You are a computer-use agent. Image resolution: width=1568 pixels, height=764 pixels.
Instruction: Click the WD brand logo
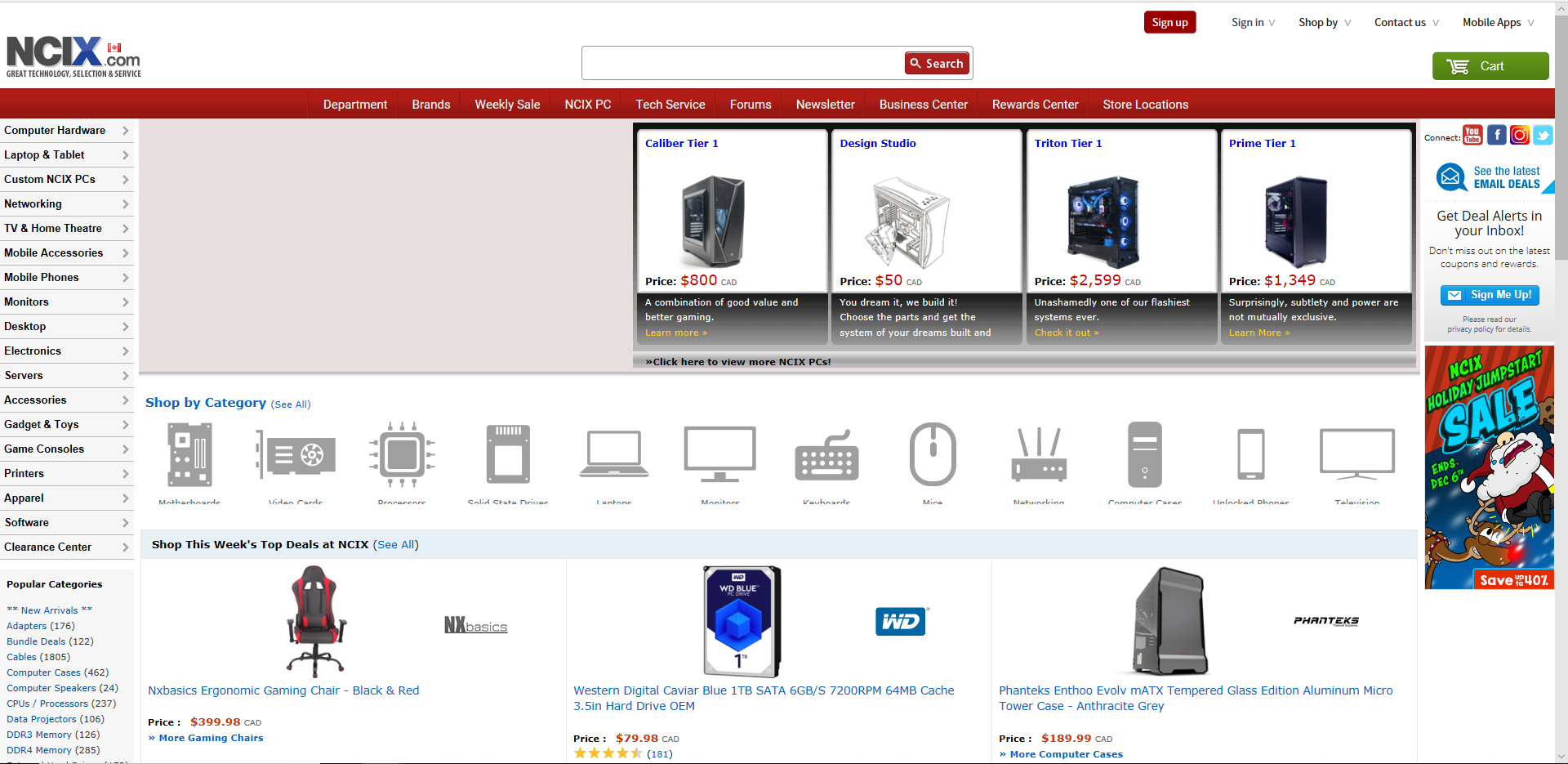coord(902,622)
